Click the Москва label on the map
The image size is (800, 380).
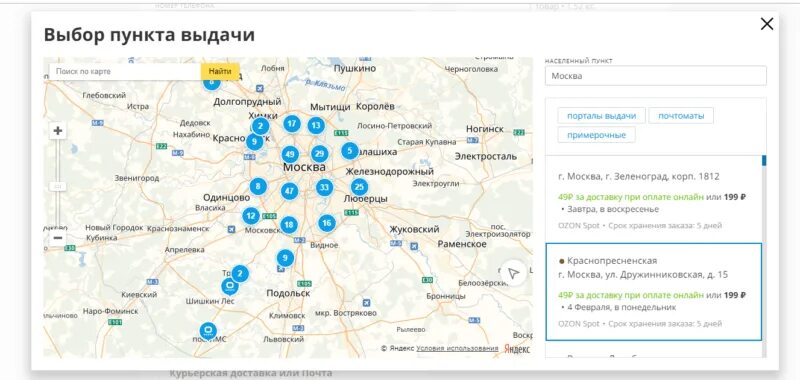pos(304,167)
